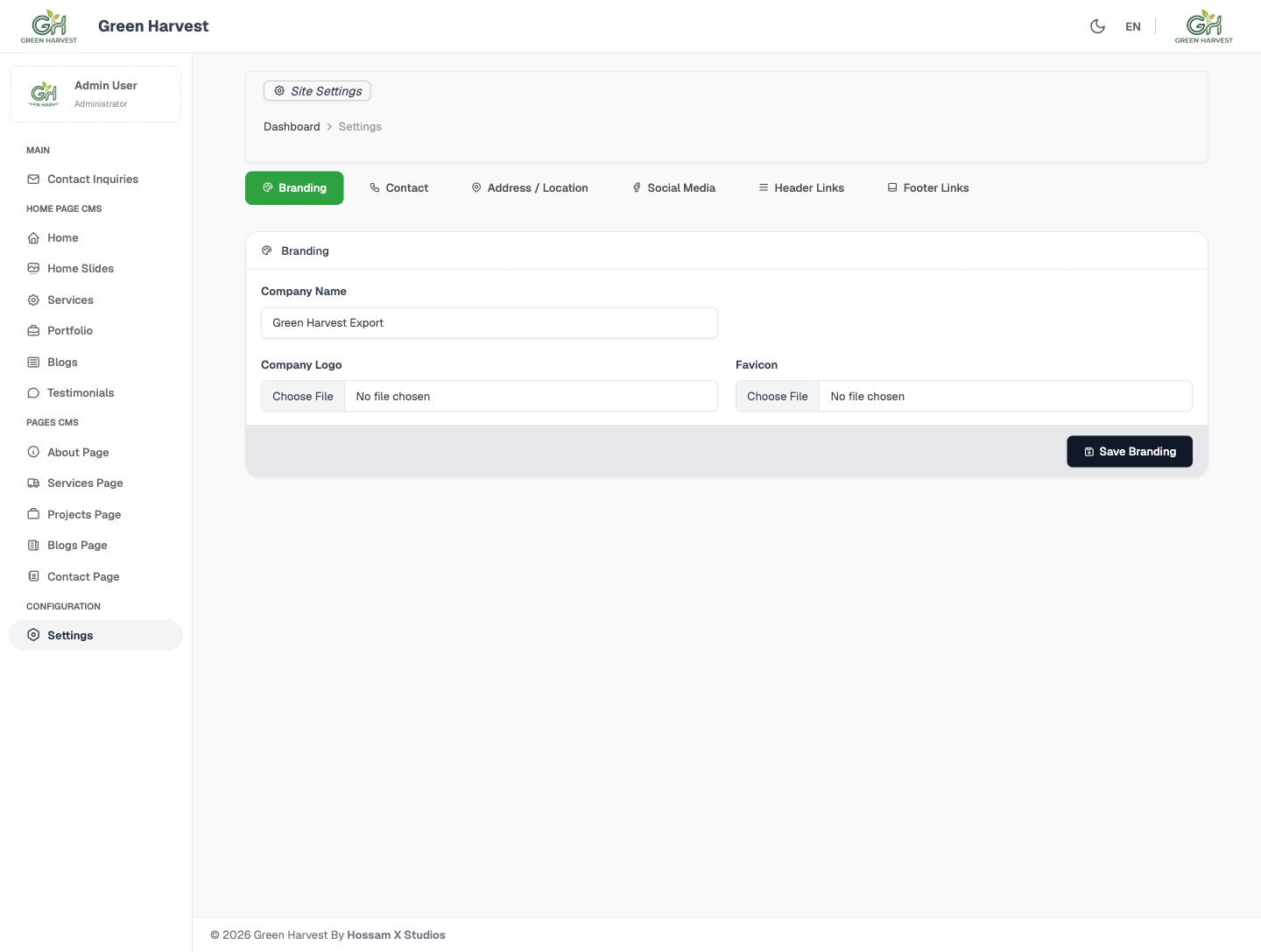This screenshot has width=1261, height=952.
Task: Select Settings text in sidebar
Action: coord(70,635)
